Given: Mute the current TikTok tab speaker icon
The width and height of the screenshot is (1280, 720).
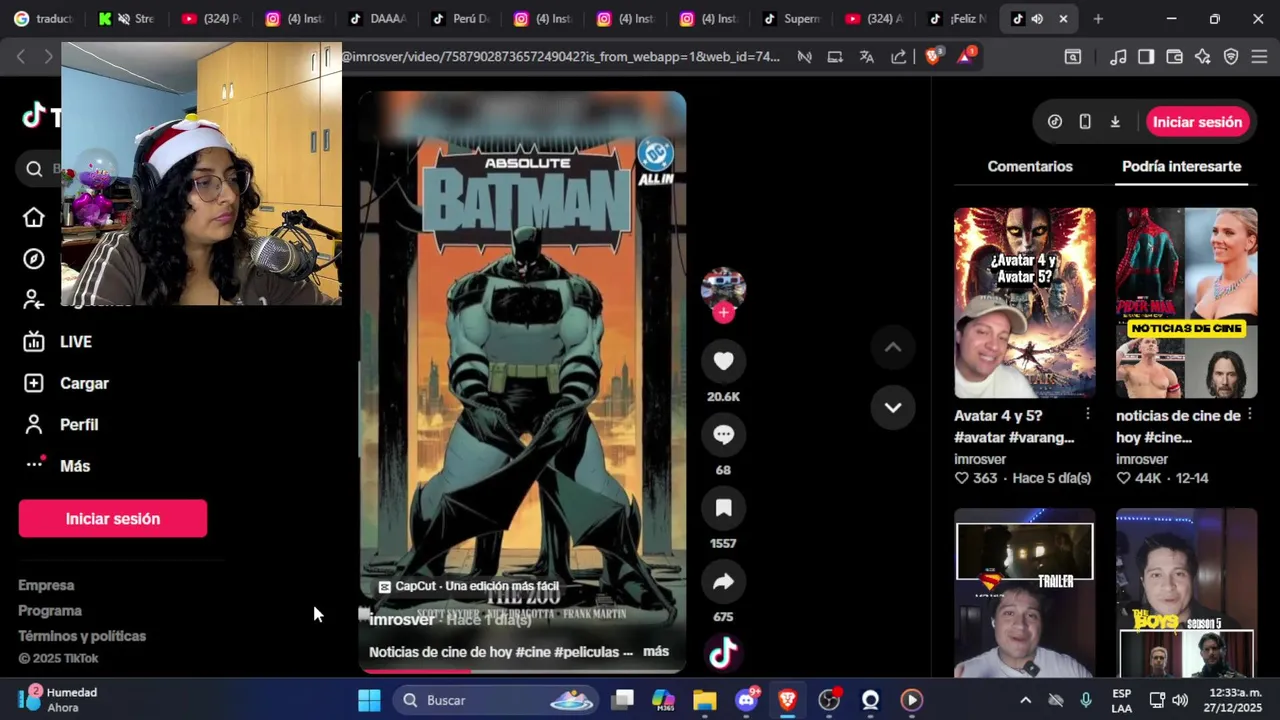Looking at the screenshot, I should click(1037, 19).
